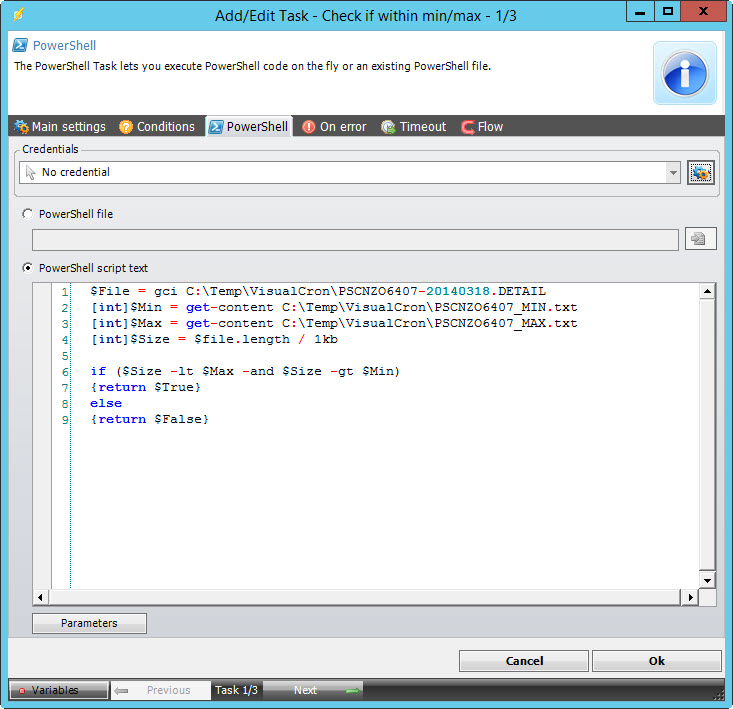Click the pencil icon in title bar
Image resolution: width=733 pixels, height=709 pixels.
(17, 14)
